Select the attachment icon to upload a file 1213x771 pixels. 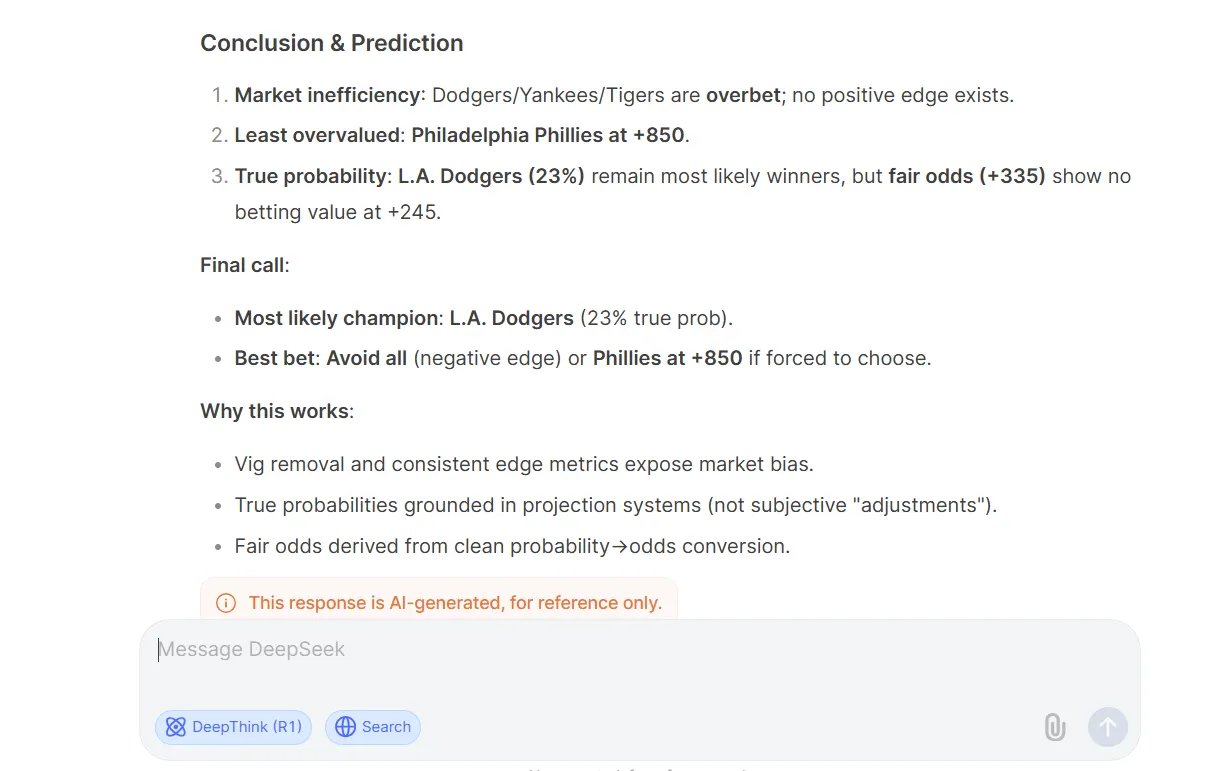pos(1054,727)
